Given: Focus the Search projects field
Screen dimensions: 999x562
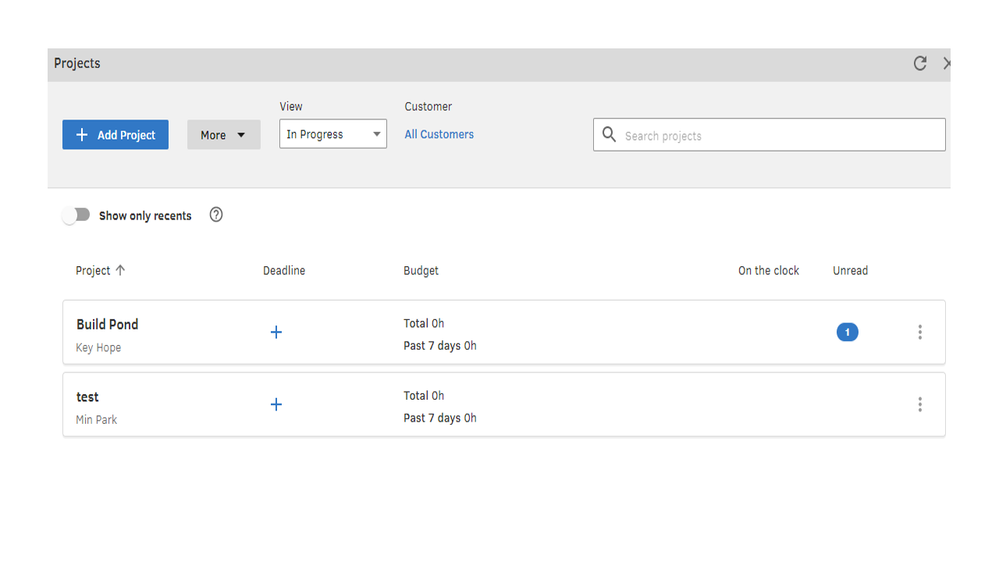Looking at the screenshot, I should point(780,136).
